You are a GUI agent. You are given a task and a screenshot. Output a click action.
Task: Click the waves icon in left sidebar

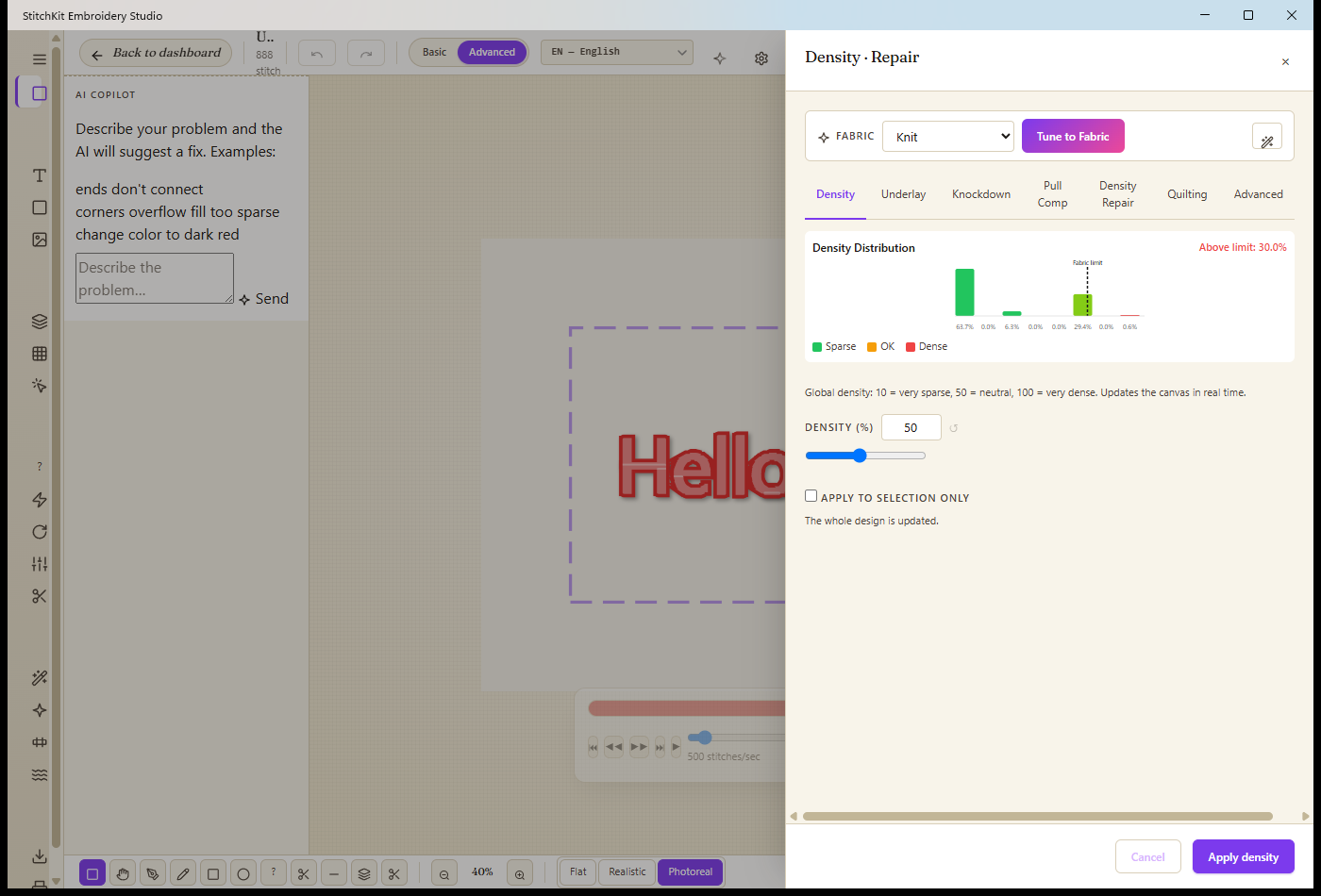[40, 774]
